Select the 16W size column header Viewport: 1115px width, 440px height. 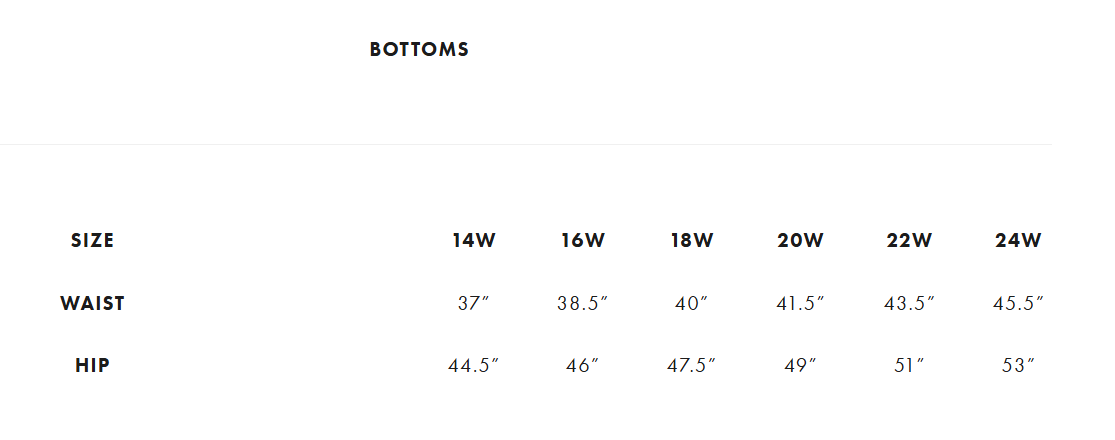(x=582, y=240)
